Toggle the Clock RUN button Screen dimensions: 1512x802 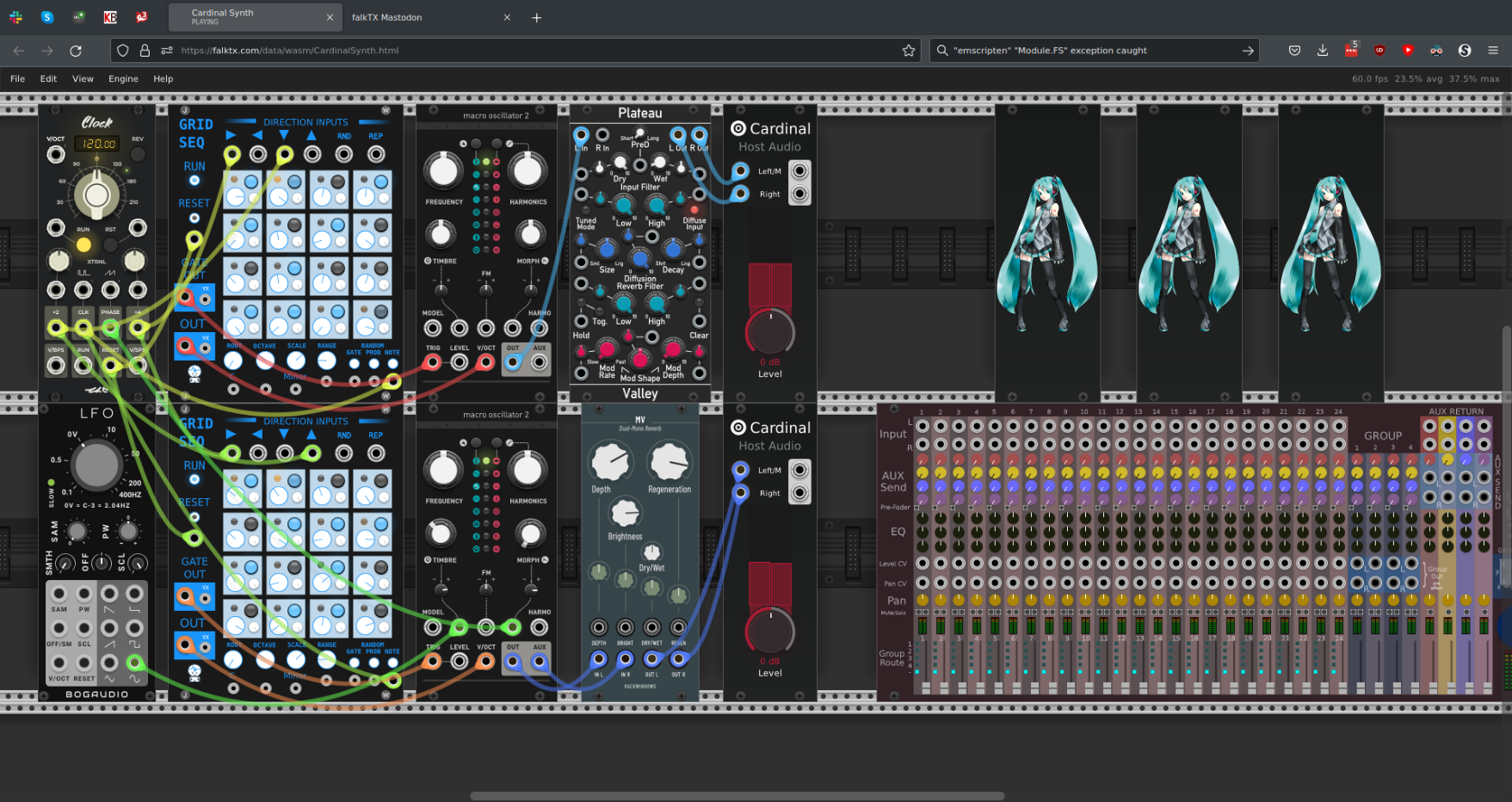pyautogui.click(x=83, y=245)
